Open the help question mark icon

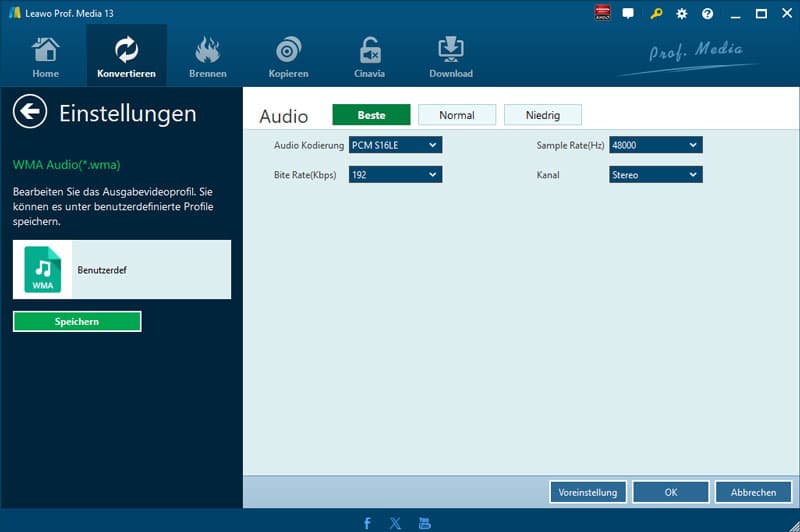pos(708,14)
